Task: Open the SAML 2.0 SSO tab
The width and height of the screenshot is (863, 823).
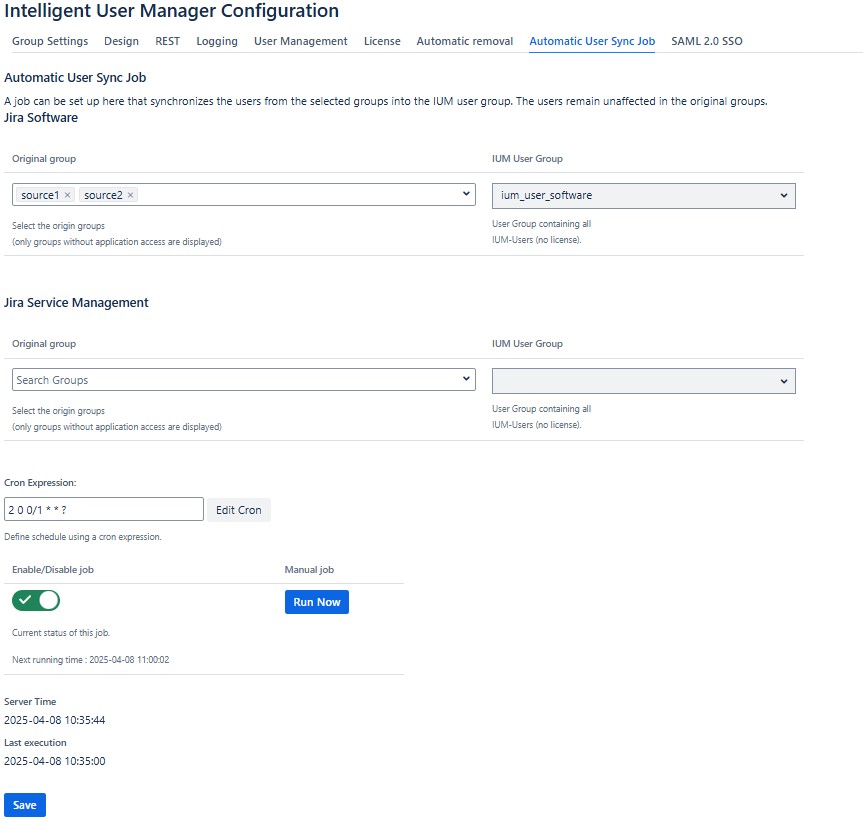Action: coord(707,41)
